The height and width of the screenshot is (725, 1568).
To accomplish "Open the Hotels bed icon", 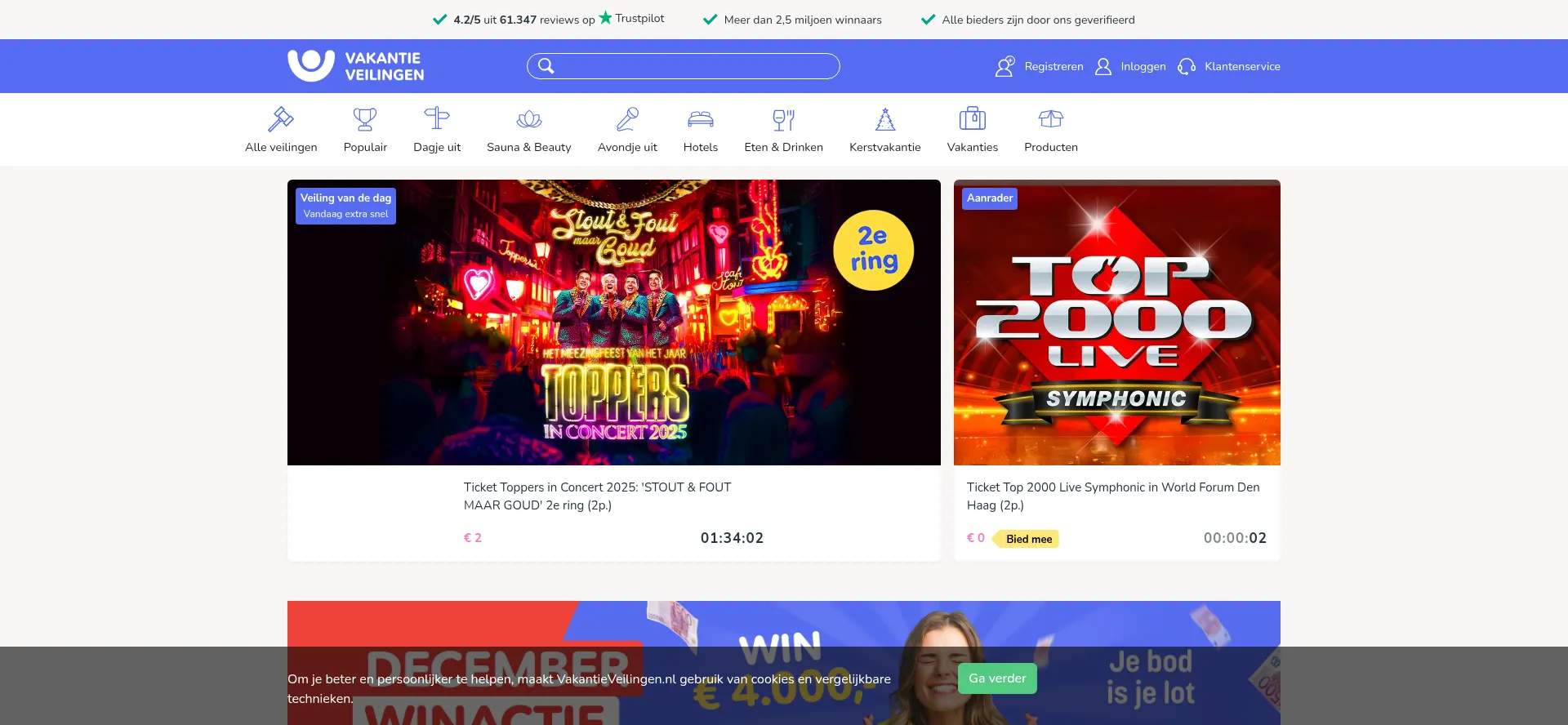I will coord(701,119).
